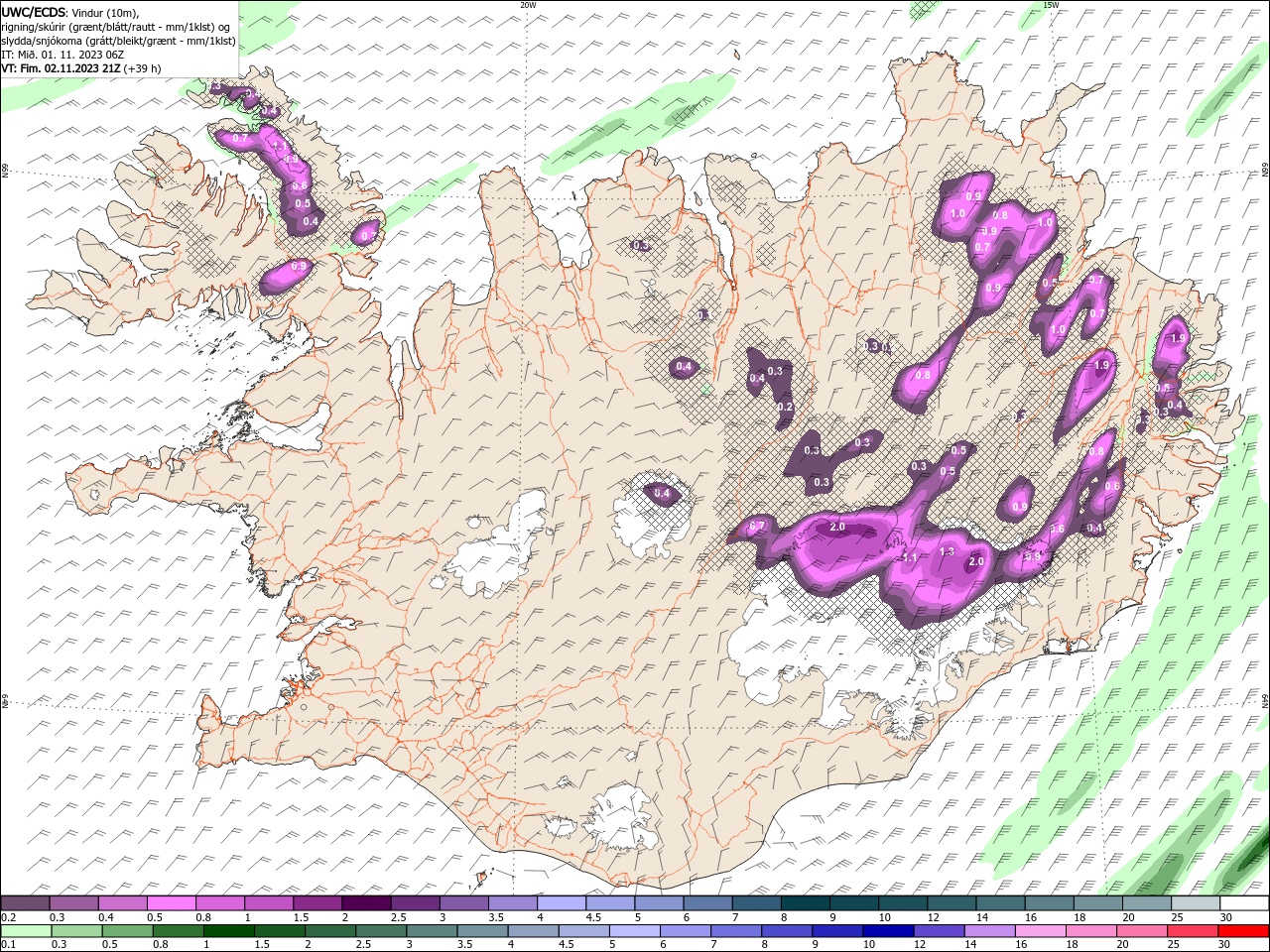Pick the bright pink 0.5 swatch in top legend row
Screen dimensions: 1270x952
172,903
